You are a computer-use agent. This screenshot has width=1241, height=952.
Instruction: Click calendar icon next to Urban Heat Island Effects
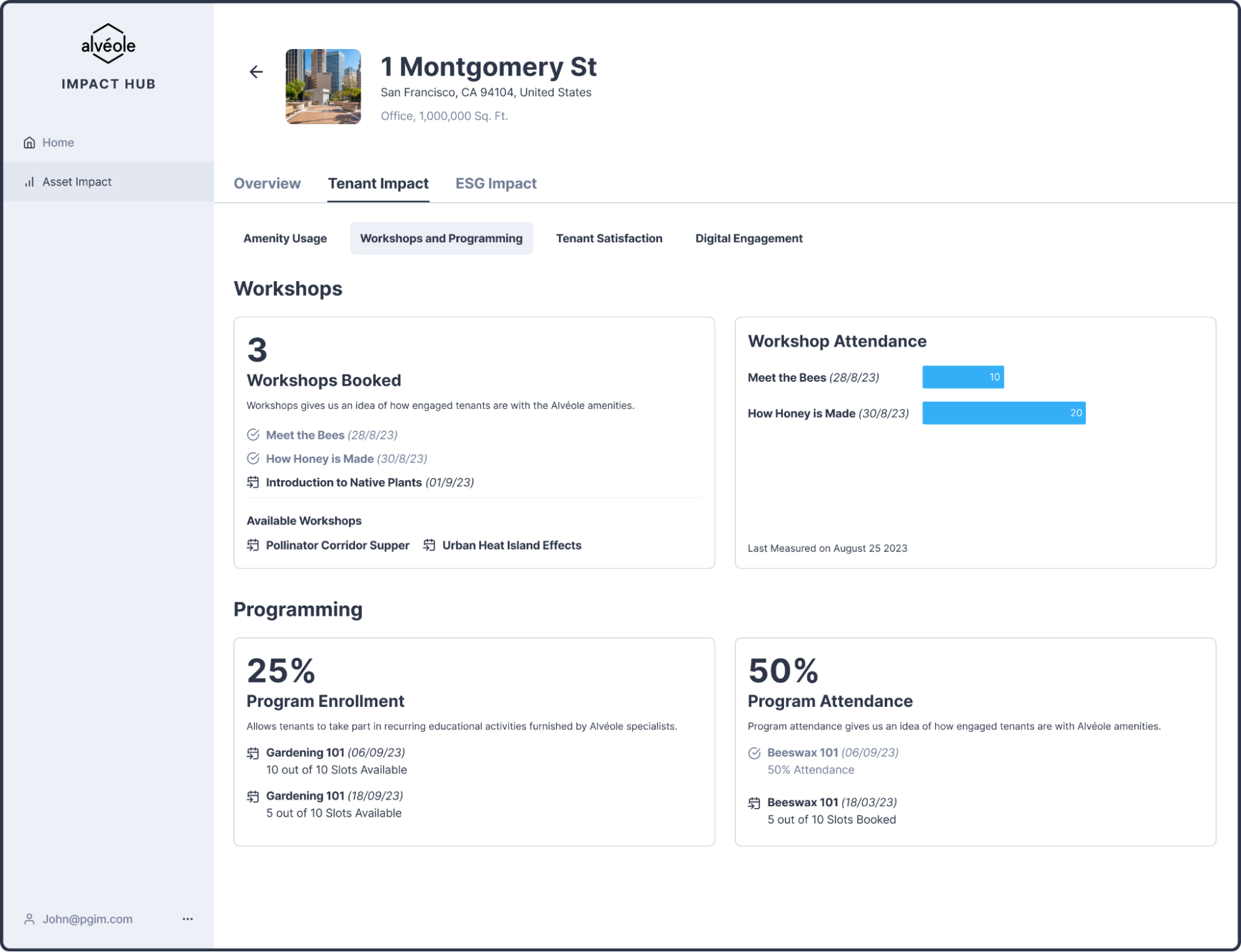429,545
